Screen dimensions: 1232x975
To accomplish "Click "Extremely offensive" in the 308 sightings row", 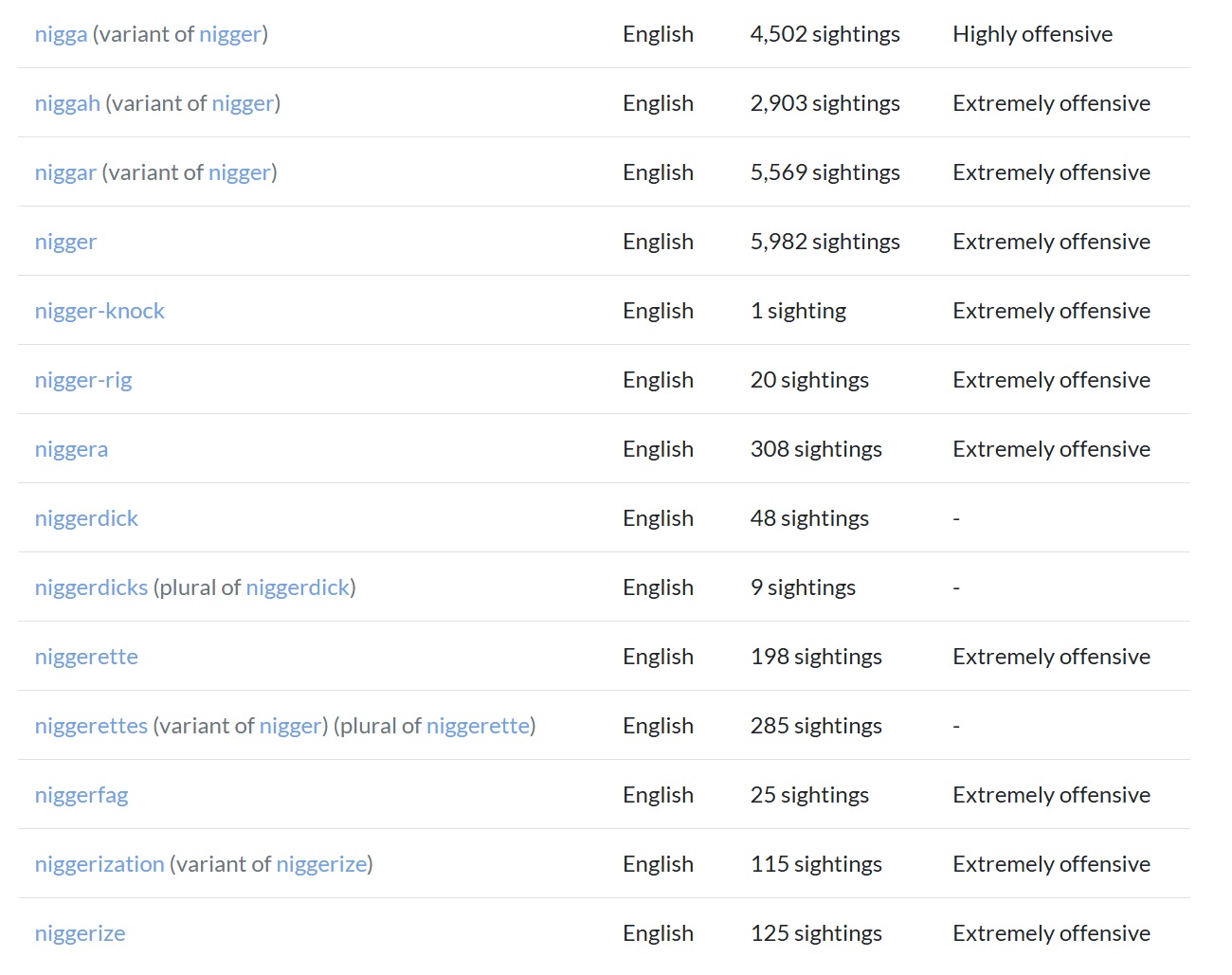I will (x=1052, y=450).
